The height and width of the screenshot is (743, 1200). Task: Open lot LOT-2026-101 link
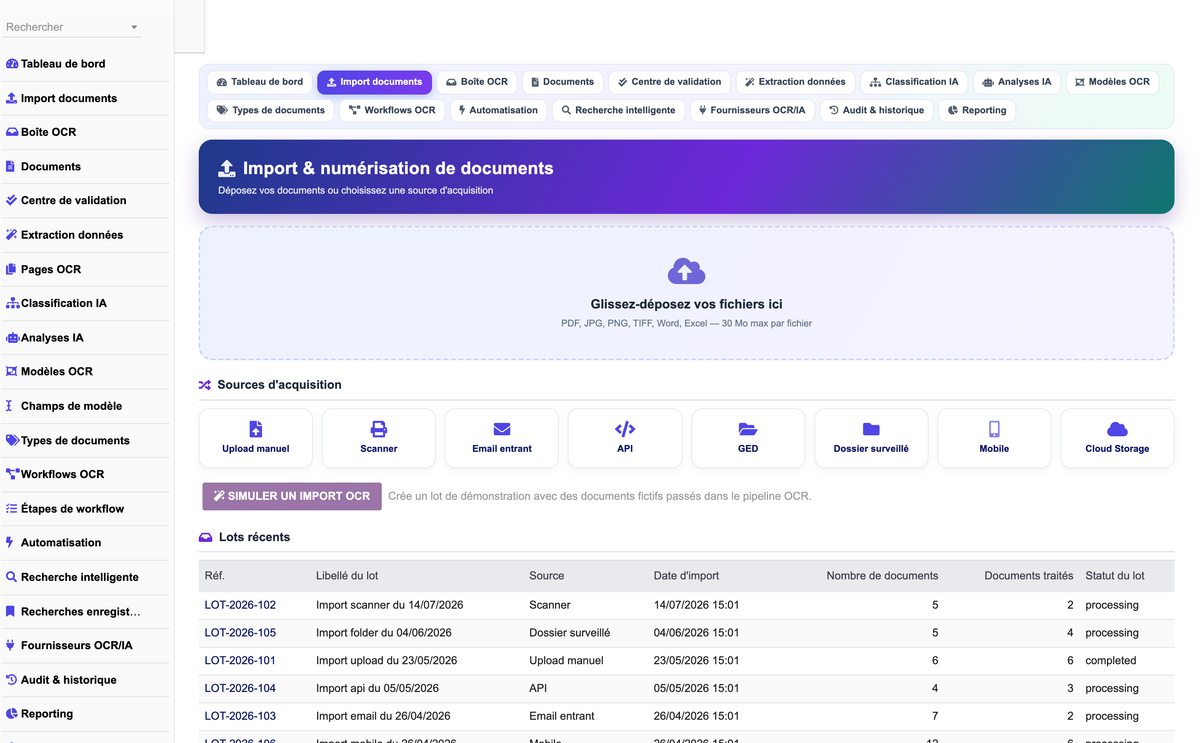click(240, 661)
